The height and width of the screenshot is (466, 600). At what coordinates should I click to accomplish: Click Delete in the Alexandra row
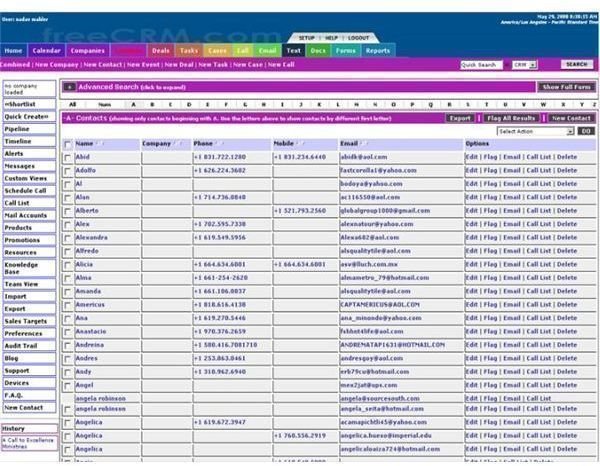pyautogui.click(x=567, y=238)
